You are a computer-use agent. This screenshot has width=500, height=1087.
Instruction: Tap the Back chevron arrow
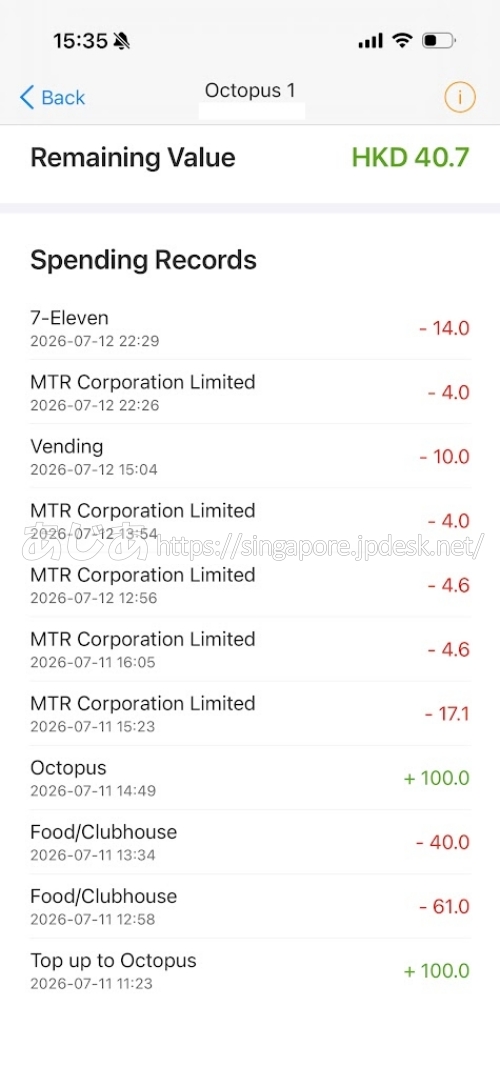click(x=27, y=98)
